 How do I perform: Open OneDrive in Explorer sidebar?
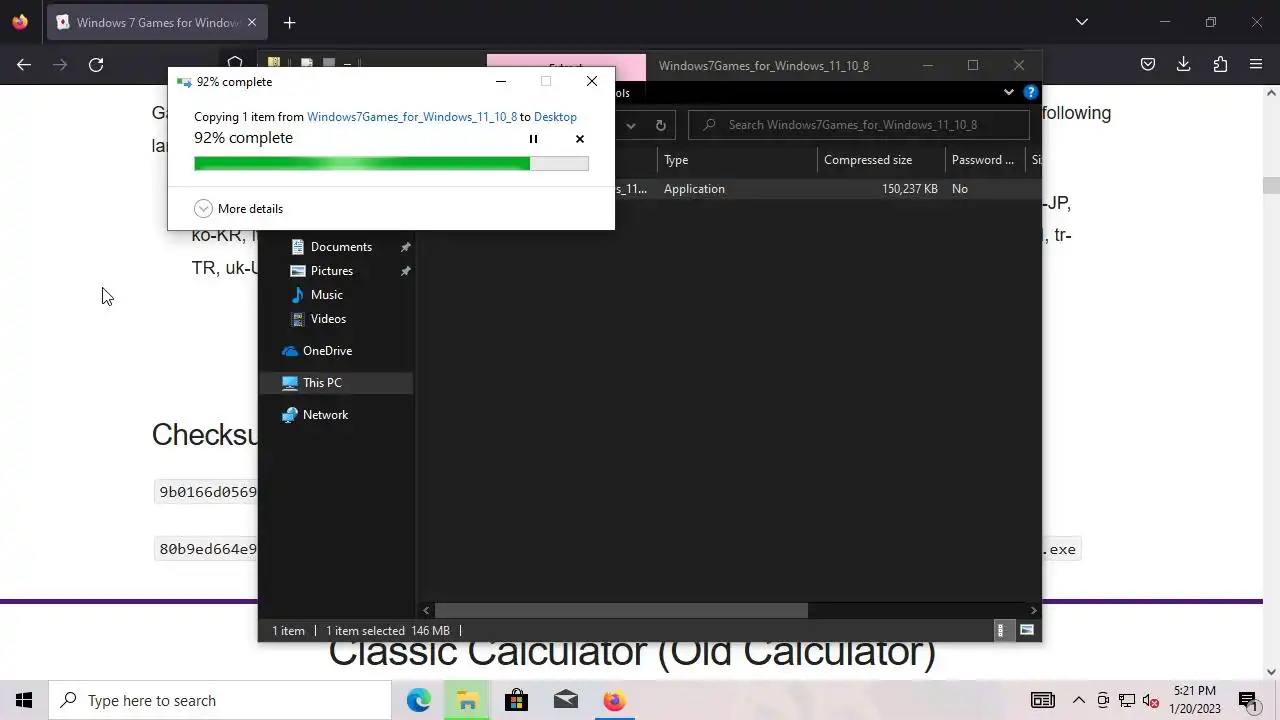(327, 351)
